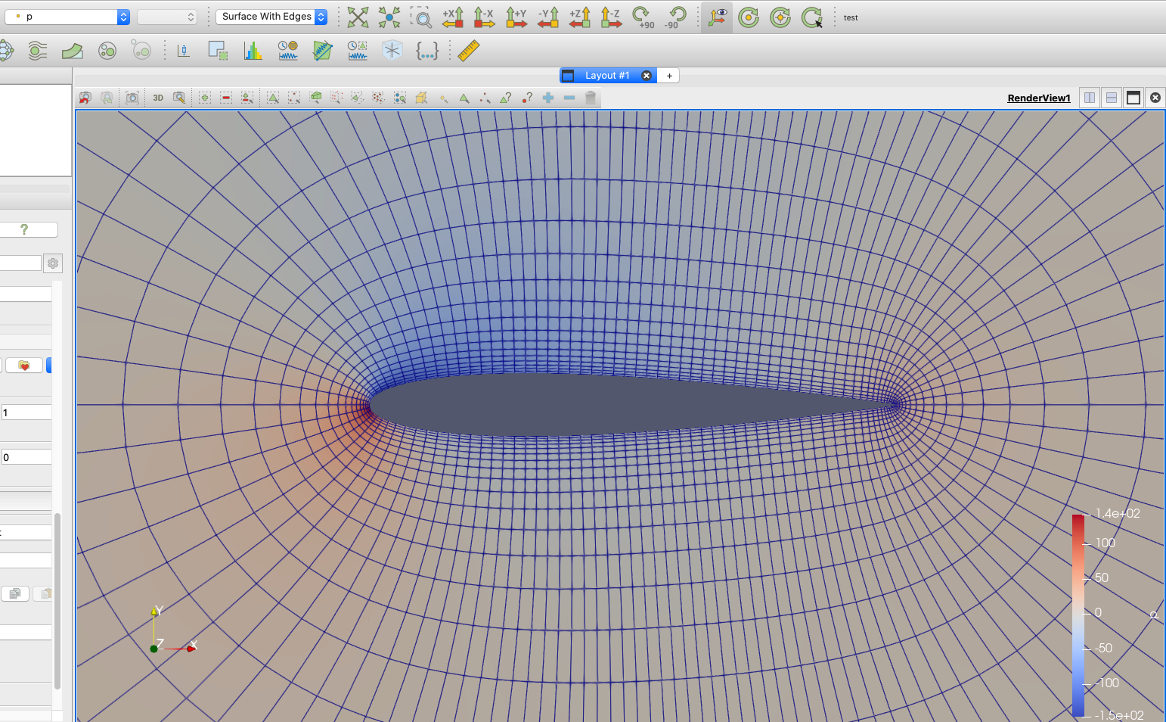The height and width of the screenshot is (722, 1166).
Task: Select Points On surface tool
Action: click(x=294, y=97)
